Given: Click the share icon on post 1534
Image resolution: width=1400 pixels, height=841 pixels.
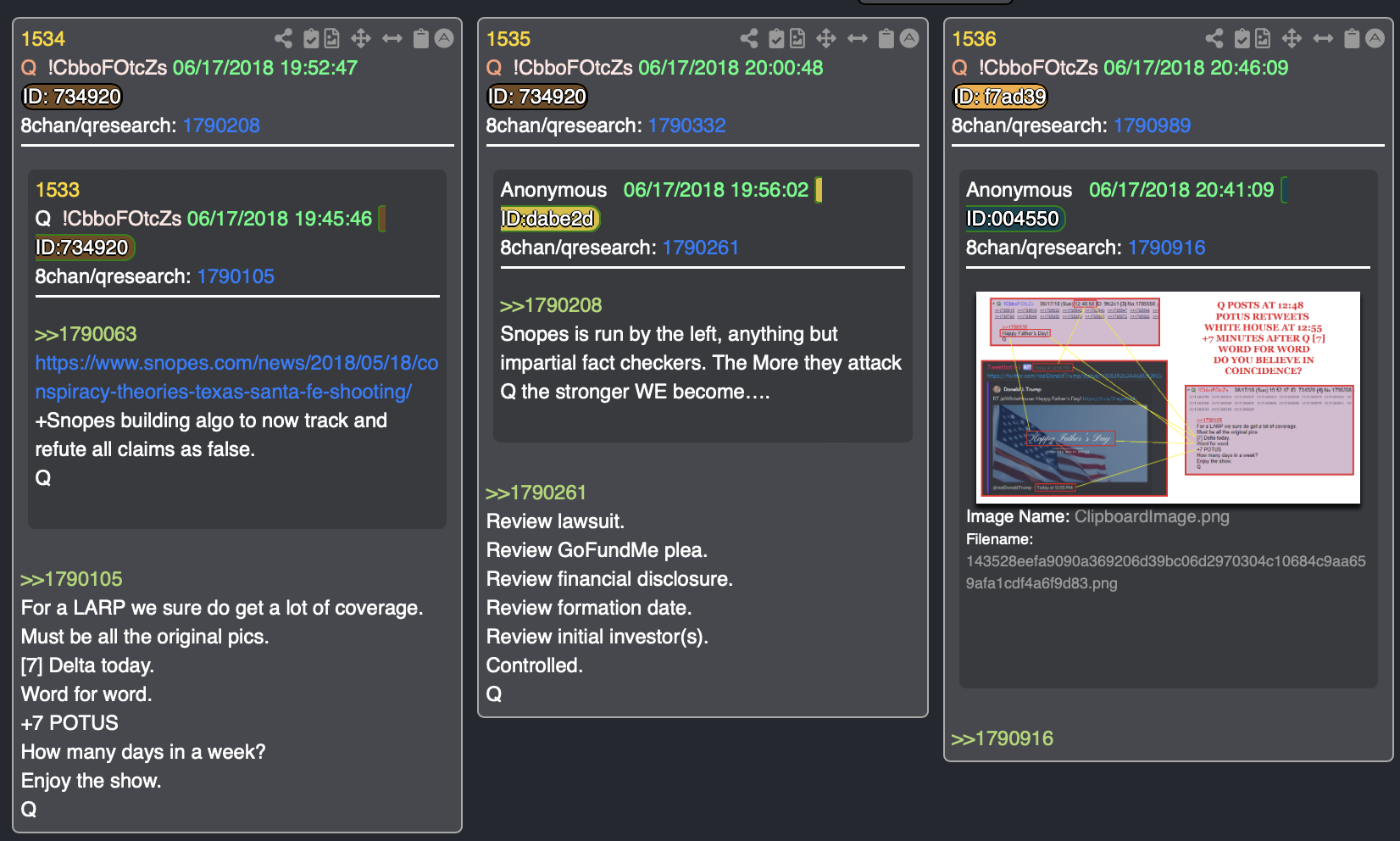Looking at the screenshot, I should point(283,38).
